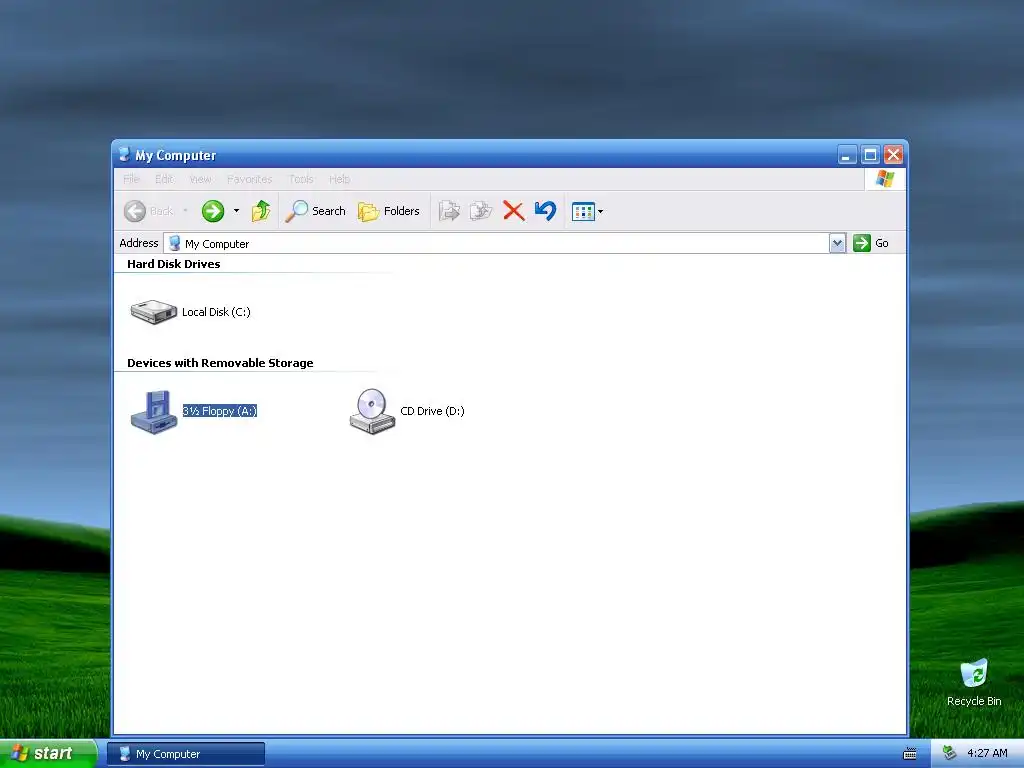Click the CD Drive (D:) label
The width and height of the screenshot is (1024, 768).
tap(432, 411)
